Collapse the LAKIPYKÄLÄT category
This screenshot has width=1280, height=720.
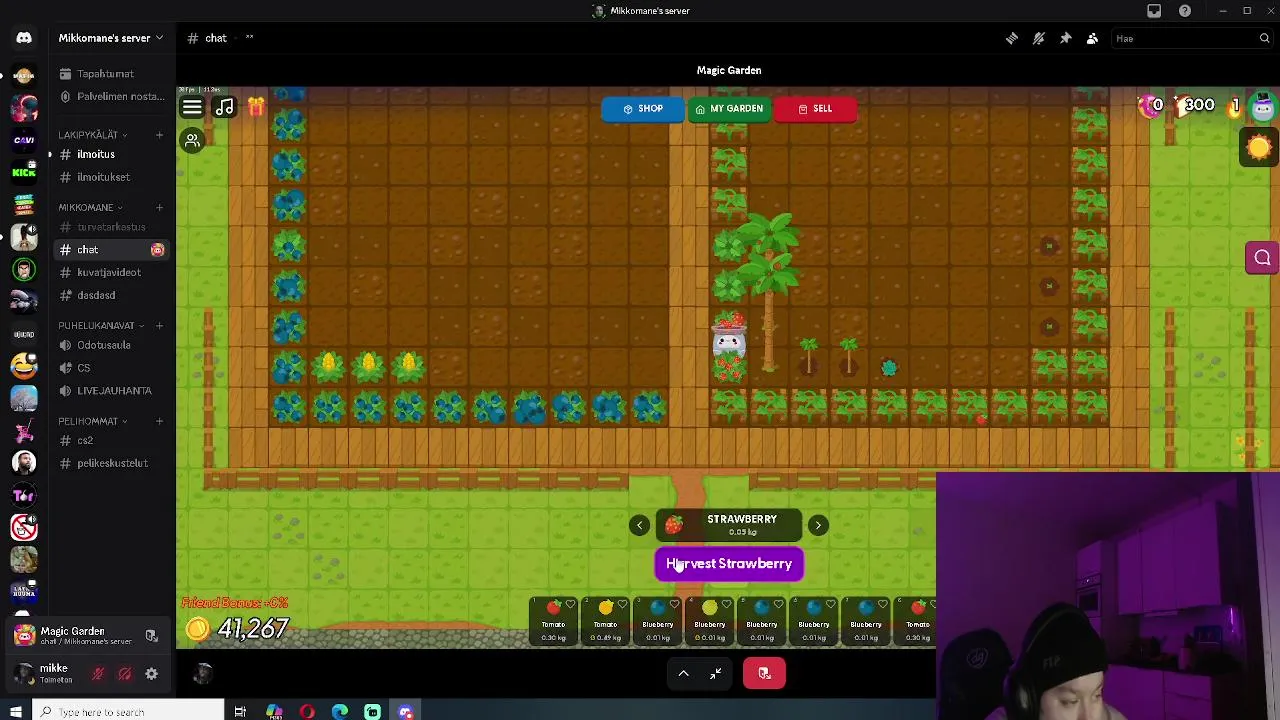[x=92, y=135]
